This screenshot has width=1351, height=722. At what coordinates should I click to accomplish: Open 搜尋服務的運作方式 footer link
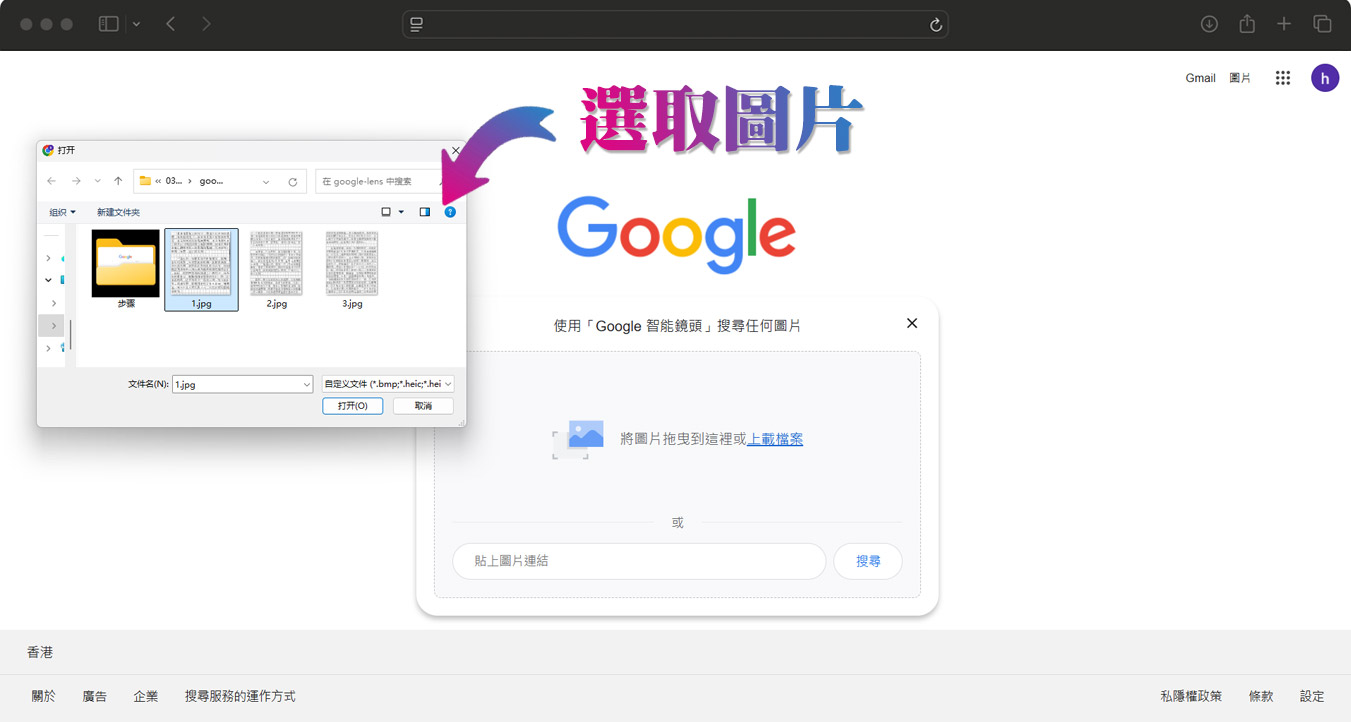click(240, 696)
